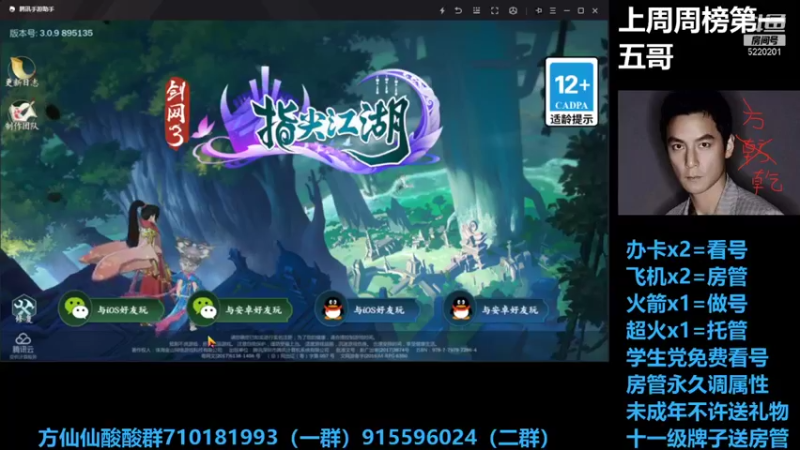Open the 更新日志 update log icon
The width and height of the screenshot is (800, 450).
(x=22, y=71)
